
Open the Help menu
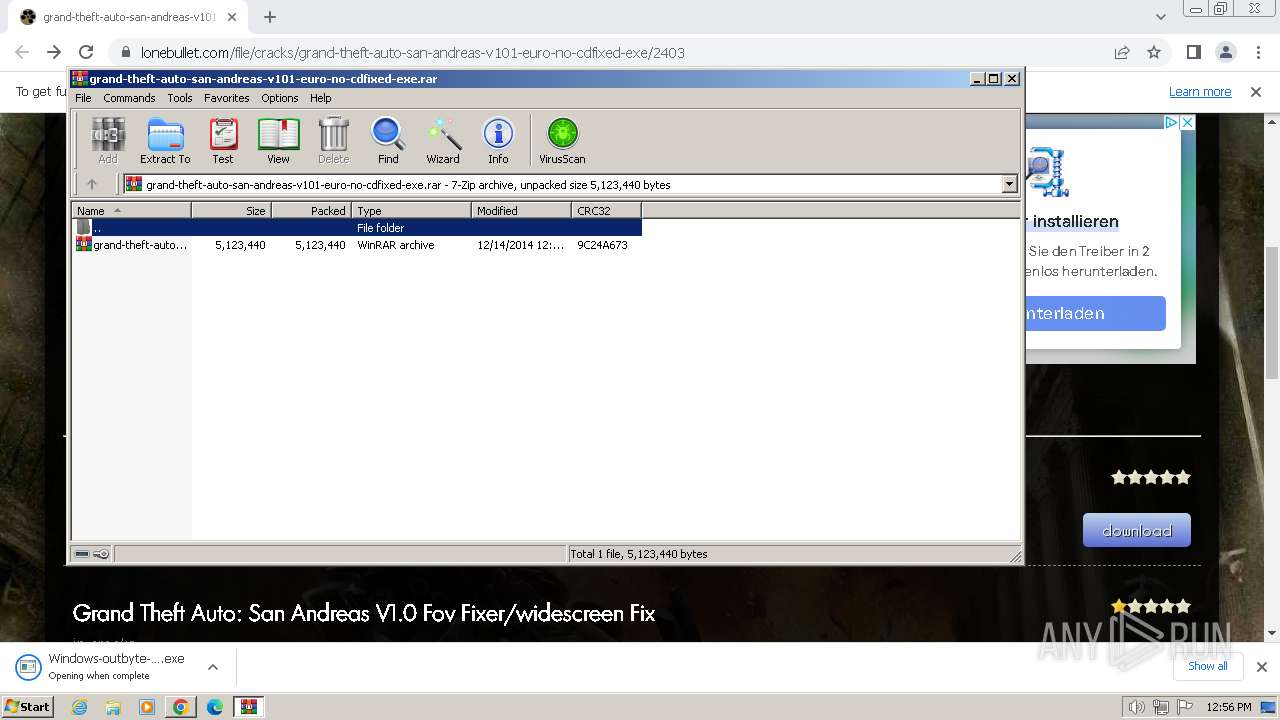[320, 98]
